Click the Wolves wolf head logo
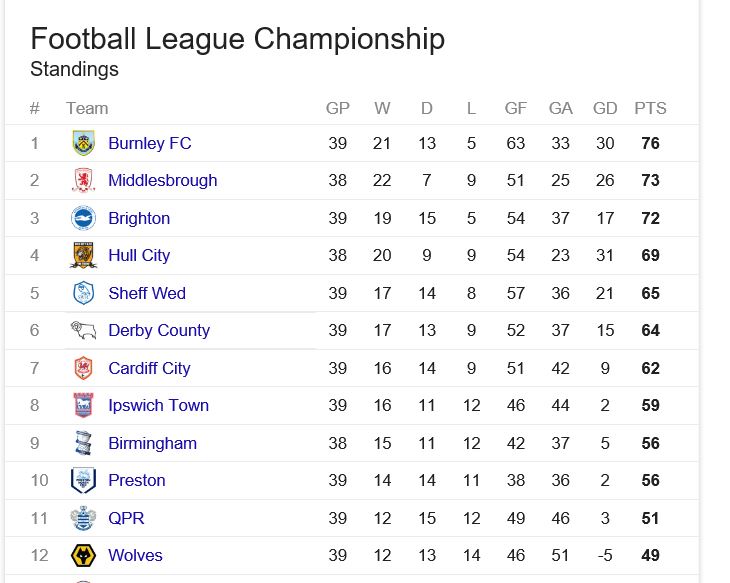The width and height of the screenshot is (730, 583). point(84,555)
